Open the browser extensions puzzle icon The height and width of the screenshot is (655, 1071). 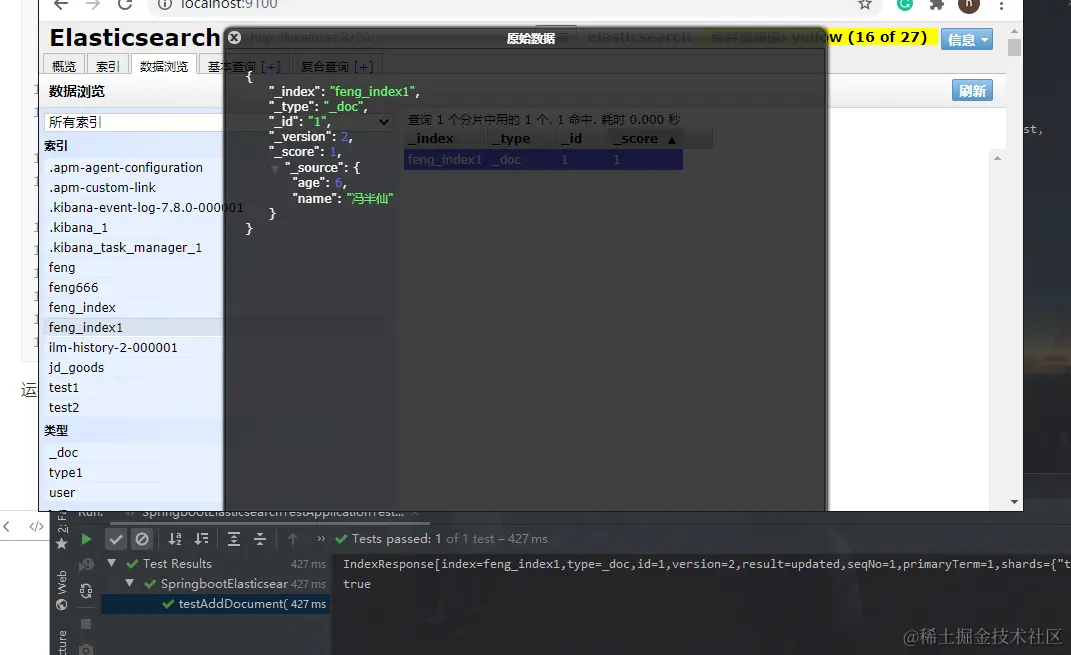tap(937, 4)
